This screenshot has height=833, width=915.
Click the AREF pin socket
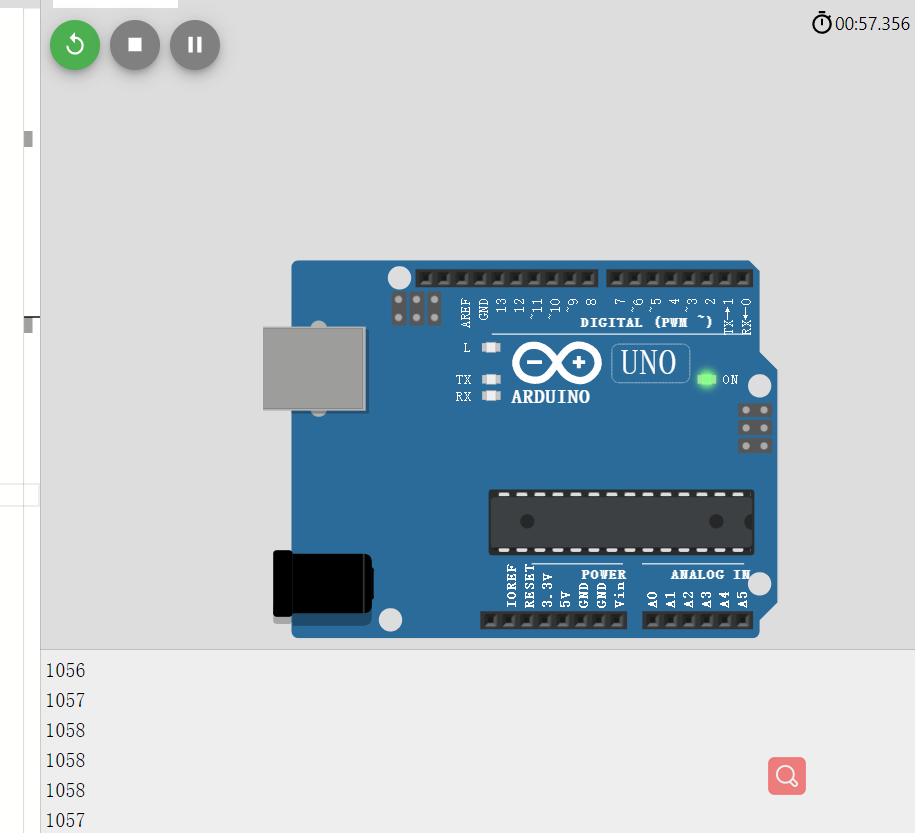(x=464, y=278)
